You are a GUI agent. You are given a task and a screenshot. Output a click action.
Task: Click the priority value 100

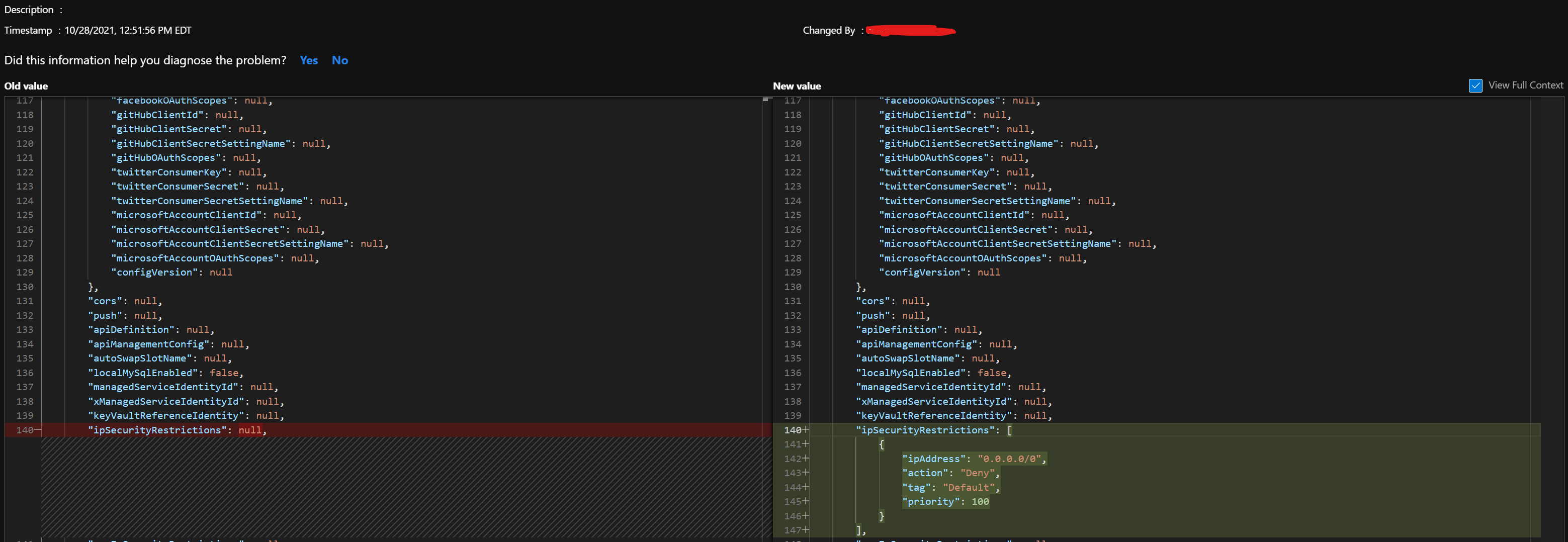pos(980,501)
